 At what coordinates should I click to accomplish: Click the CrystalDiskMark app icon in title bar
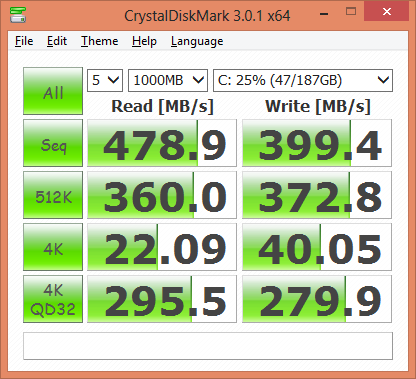(x=18, y=15)
